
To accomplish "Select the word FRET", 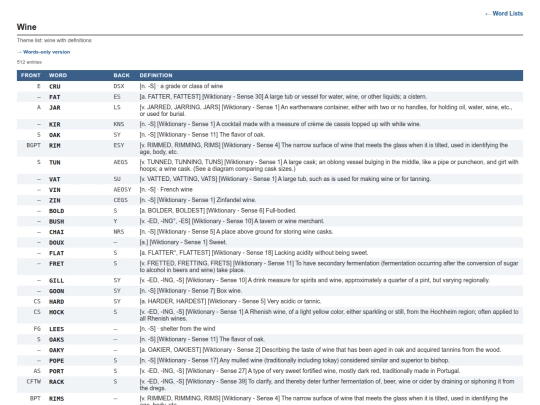I will (56, 263).
